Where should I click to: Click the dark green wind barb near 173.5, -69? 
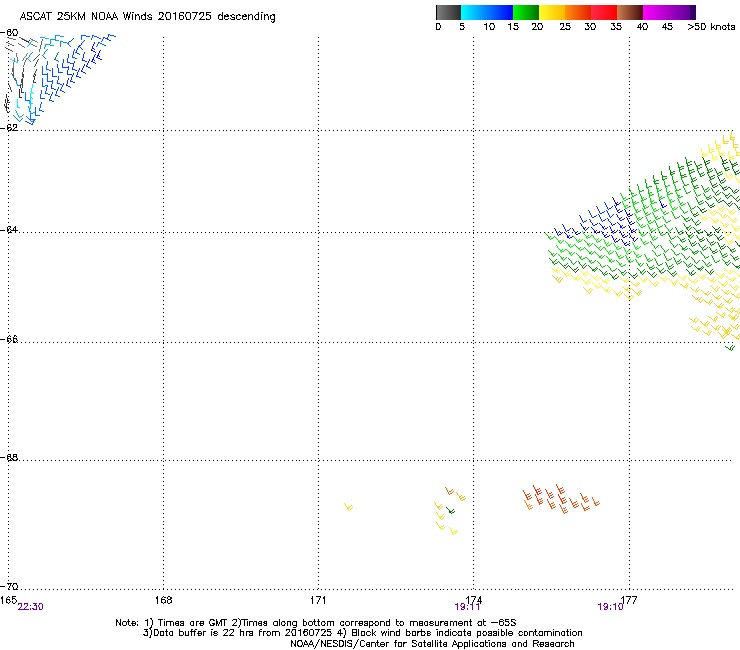point(451,511)
